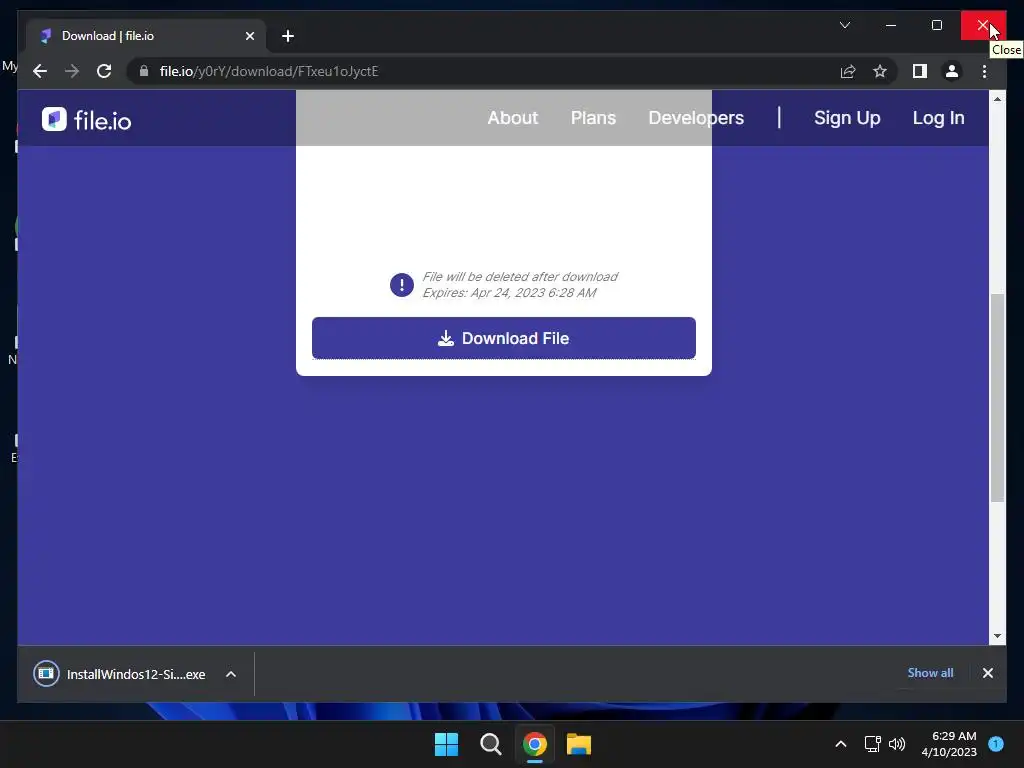1024x768 pixels.
Task: Click the vertical scrollbar thumb
Action: click(997, 398)
